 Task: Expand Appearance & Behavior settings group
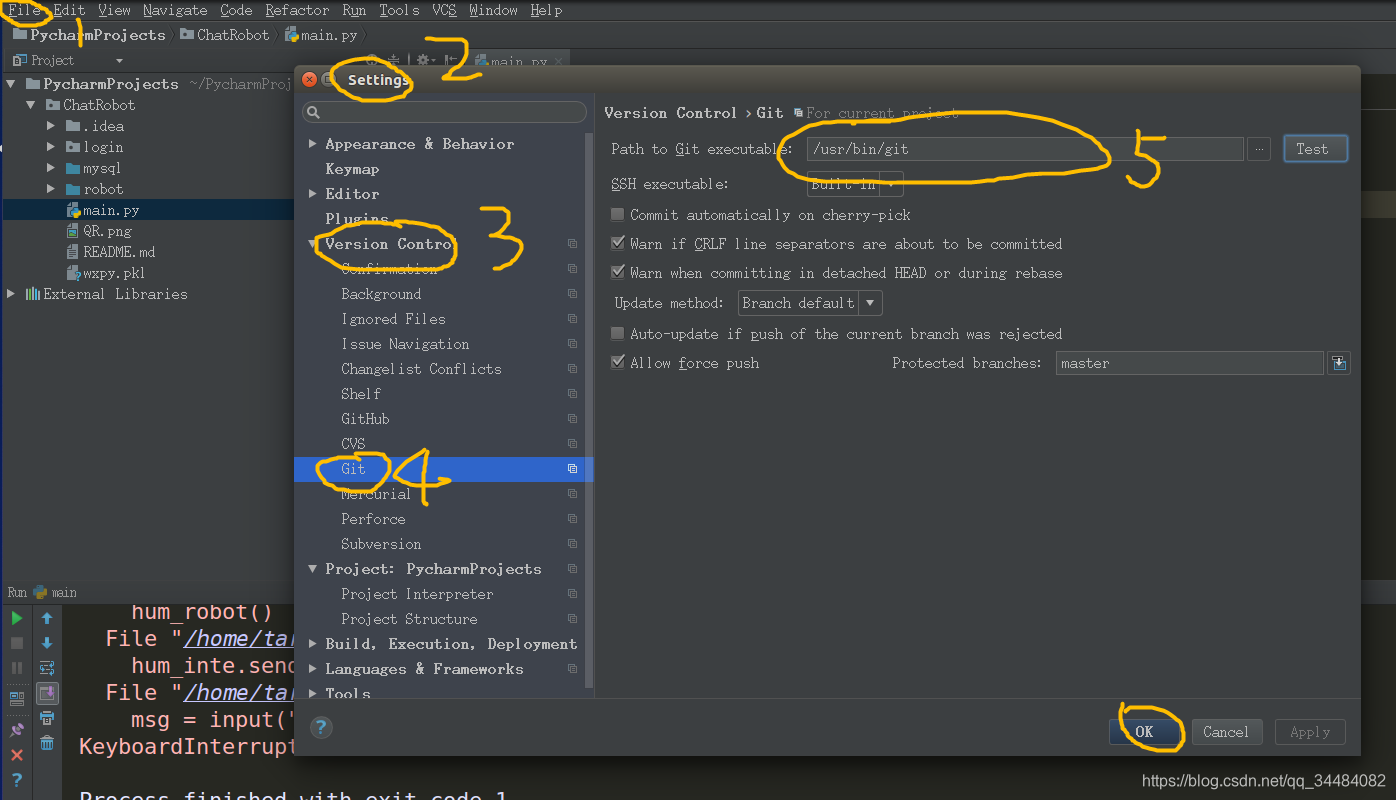pyautogui.click(x=313, y=144)
